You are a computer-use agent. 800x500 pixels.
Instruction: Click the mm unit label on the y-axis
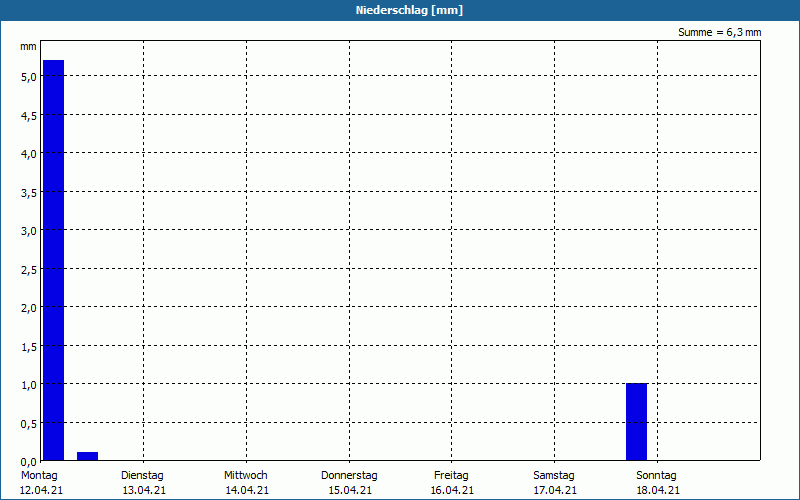coord(28,46)
